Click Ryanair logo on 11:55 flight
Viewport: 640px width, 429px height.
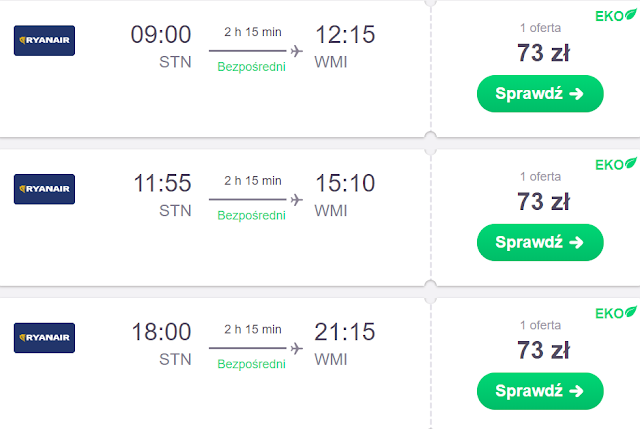tap(44, 189)
